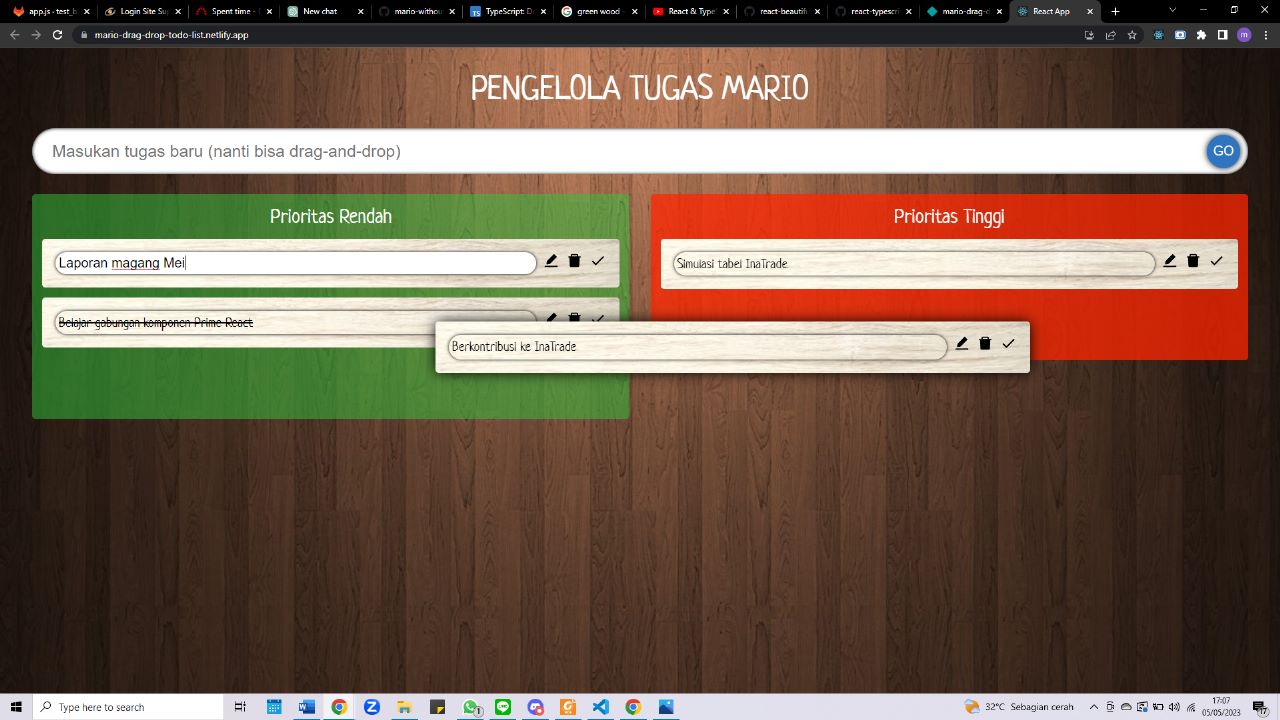Open the Chrome profile avatar
The image size is (1280, 720).
tap(1244, 34)
